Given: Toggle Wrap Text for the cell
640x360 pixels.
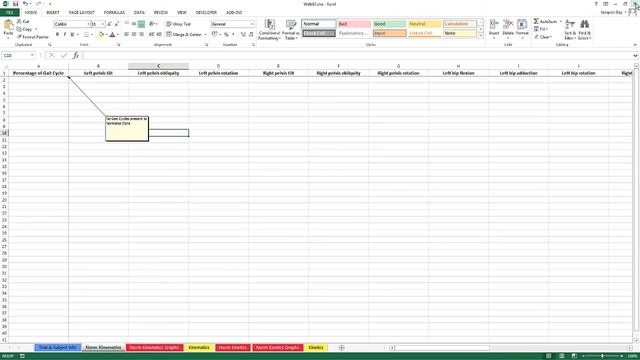Looking at the screenshot, I should [178, 24].
